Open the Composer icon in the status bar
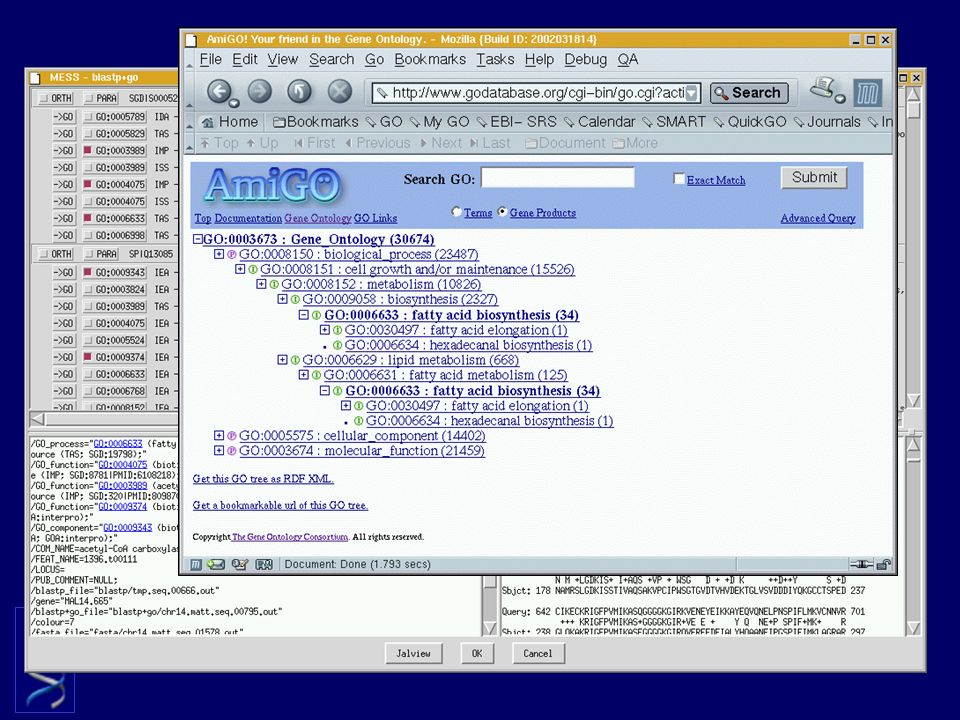The image size is (960, 720). tap(240, 564)
